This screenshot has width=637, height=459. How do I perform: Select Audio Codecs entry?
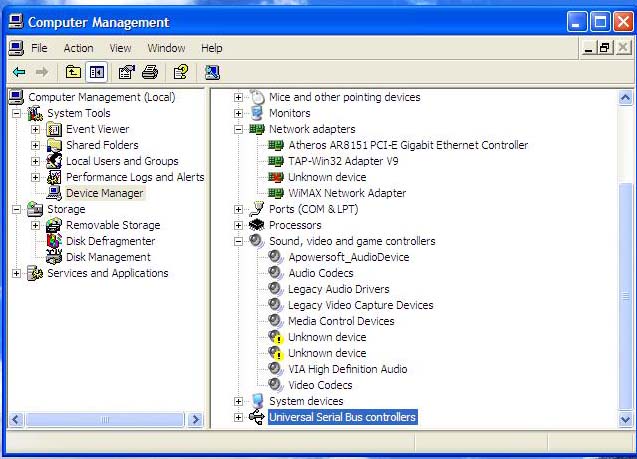coord(321,273)
